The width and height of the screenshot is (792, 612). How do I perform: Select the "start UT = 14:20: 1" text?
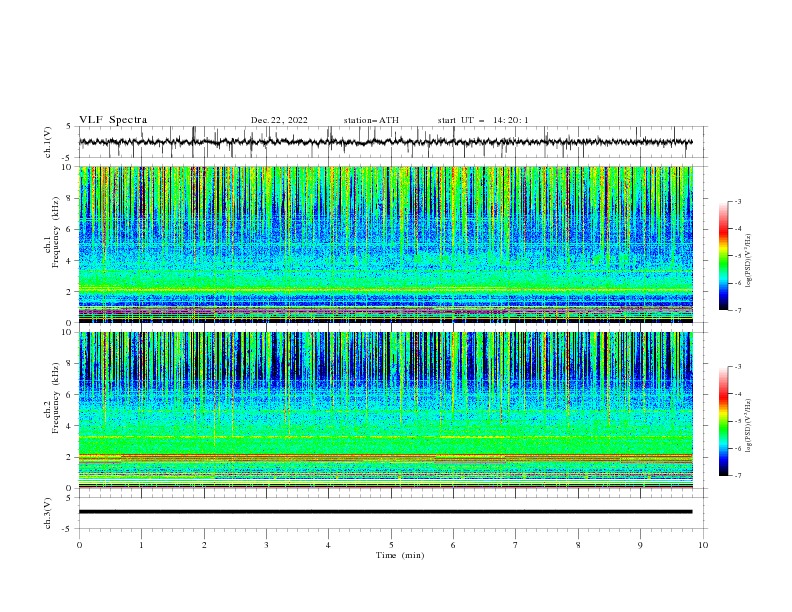click(x=483, y=120)
